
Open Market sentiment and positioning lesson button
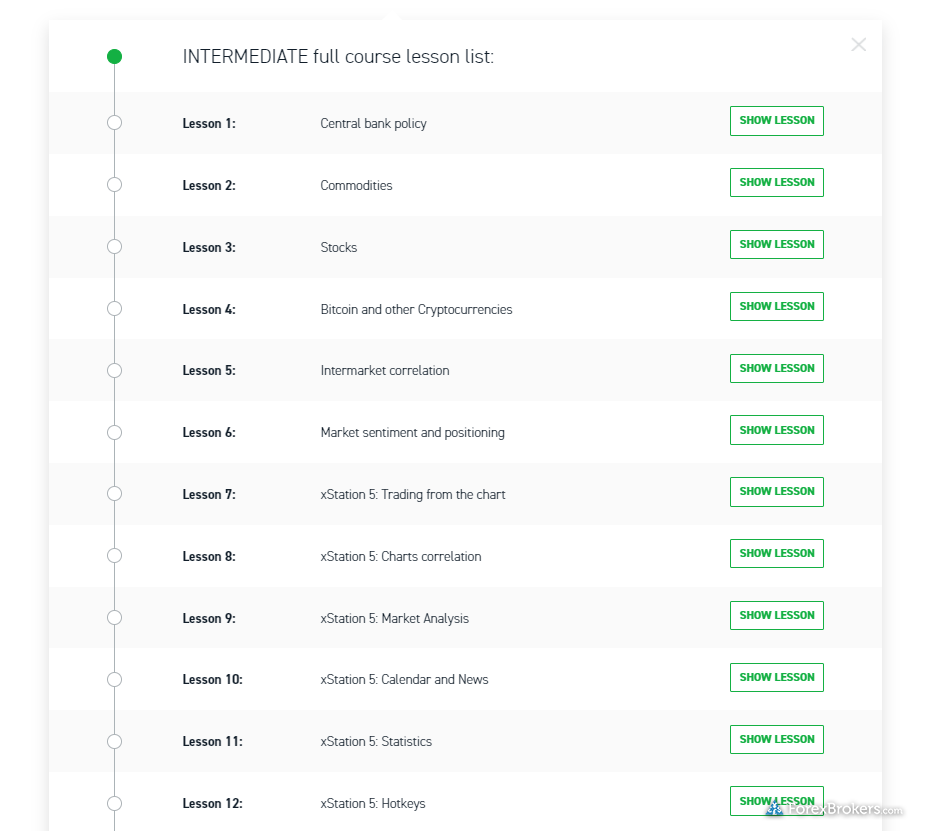tap(776, 430)
